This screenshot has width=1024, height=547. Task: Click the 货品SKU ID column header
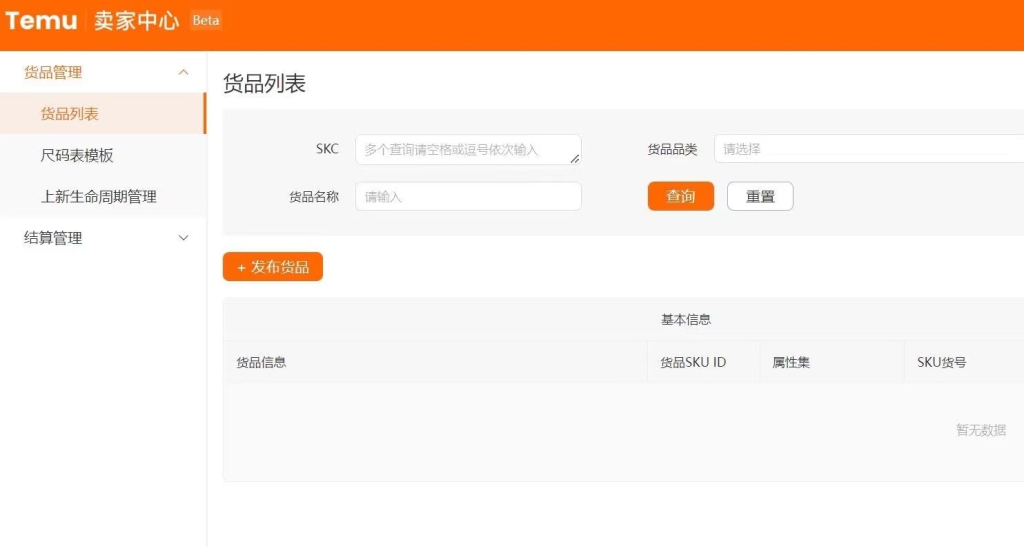[693, 362]
